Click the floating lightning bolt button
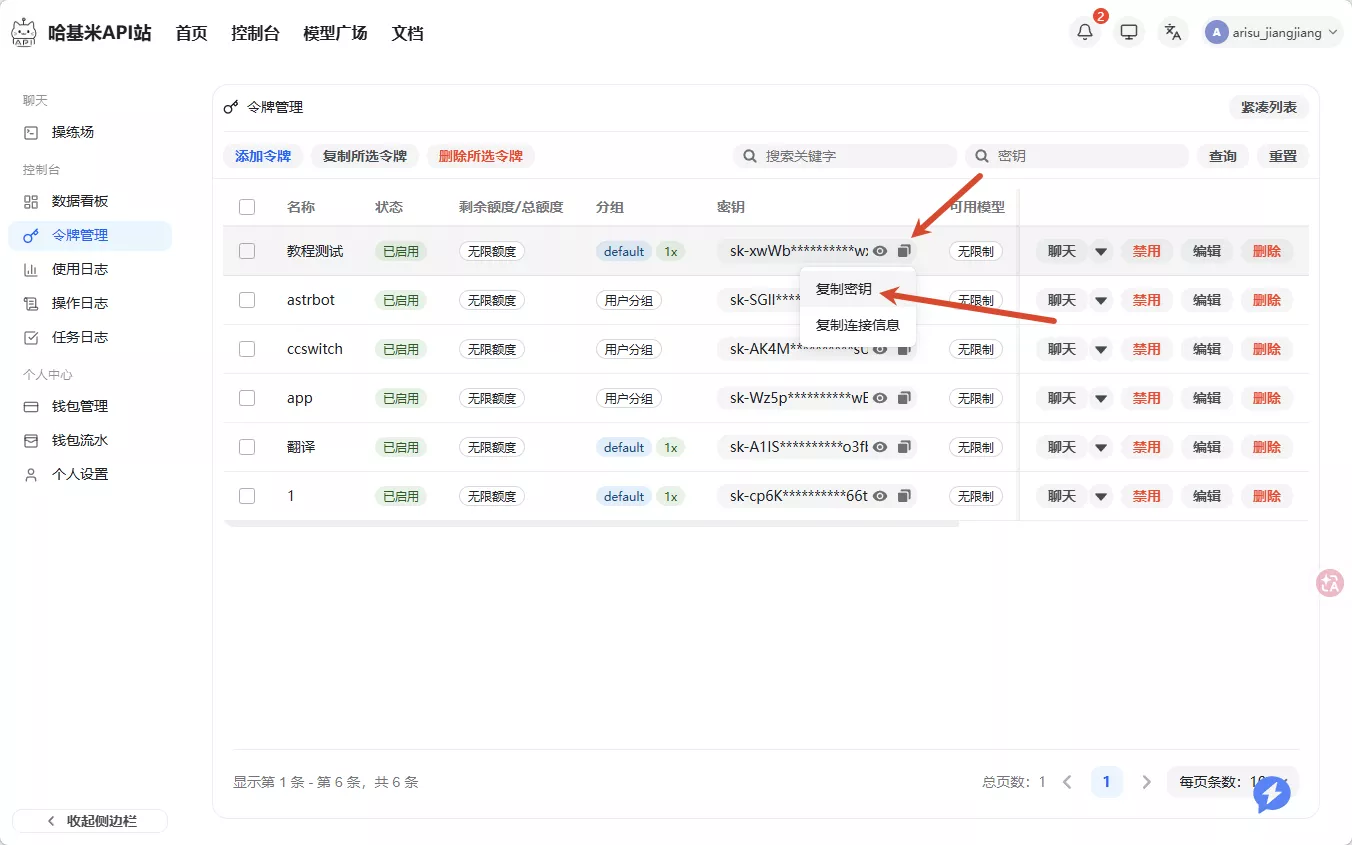The width and height of the screenshot is (1352, 845). click(x=1272, y=795)
